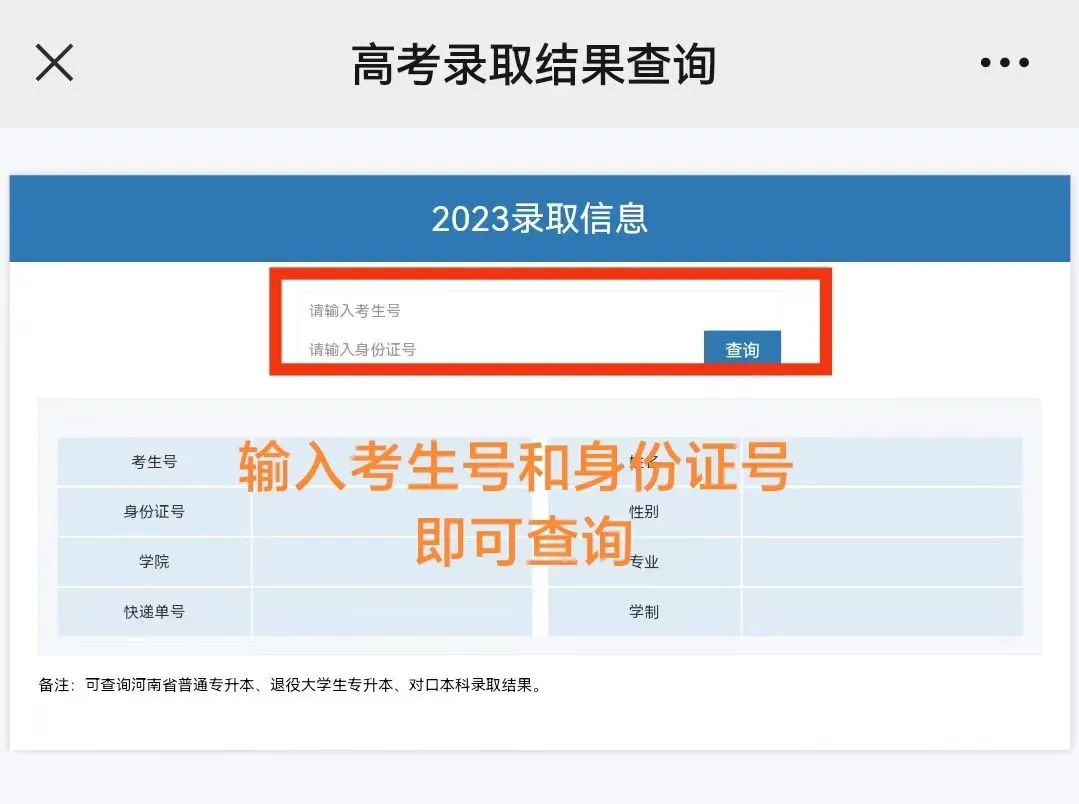The width and height of the screenshot is (1079, 804).
Task: Click the 备注 note text below table
Action: point(290,686)
